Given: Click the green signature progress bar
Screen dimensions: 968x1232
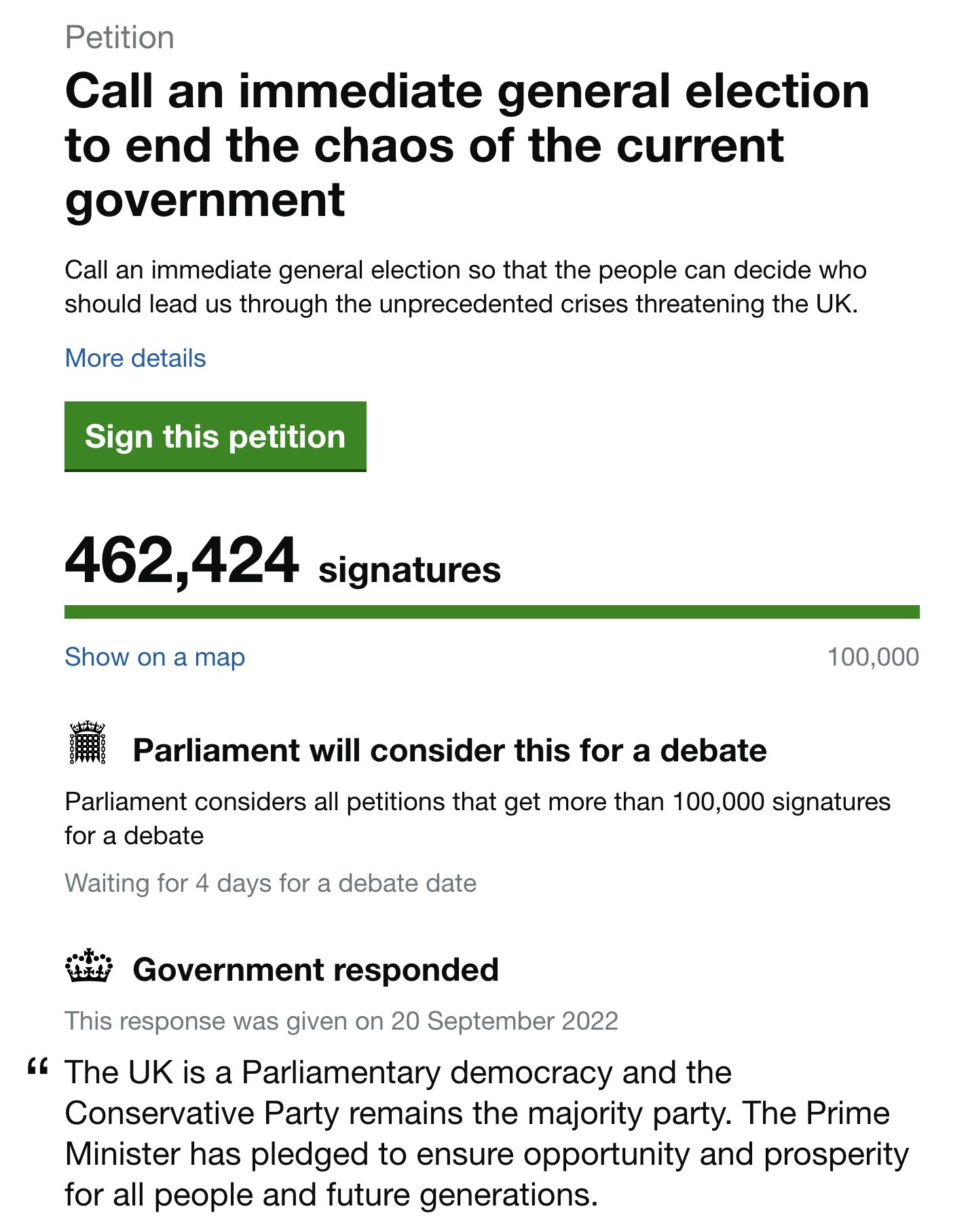Looking at the screenshot, I should tap(491, 612).
